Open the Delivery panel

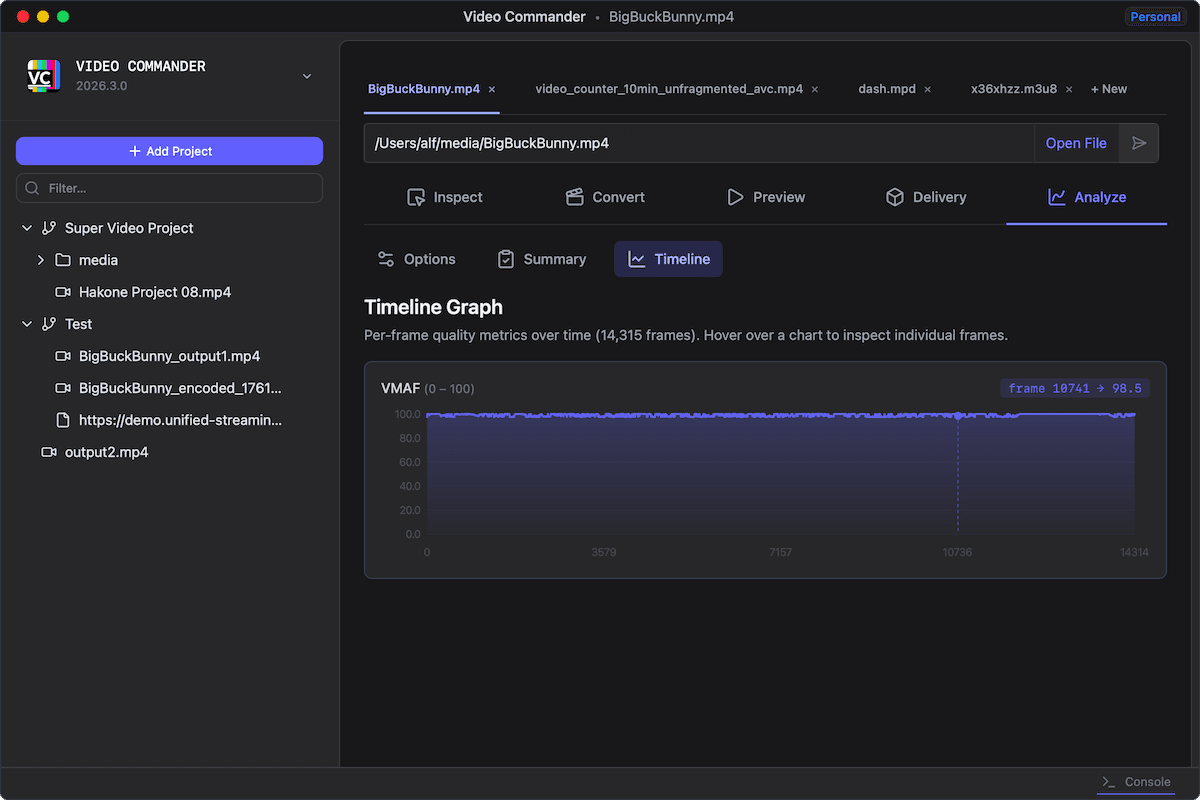point(926,197)
